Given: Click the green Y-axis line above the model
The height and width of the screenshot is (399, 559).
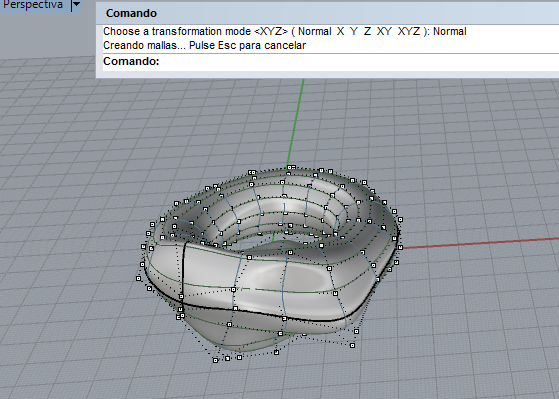Looking at the screenshot, I should point(297,121).
